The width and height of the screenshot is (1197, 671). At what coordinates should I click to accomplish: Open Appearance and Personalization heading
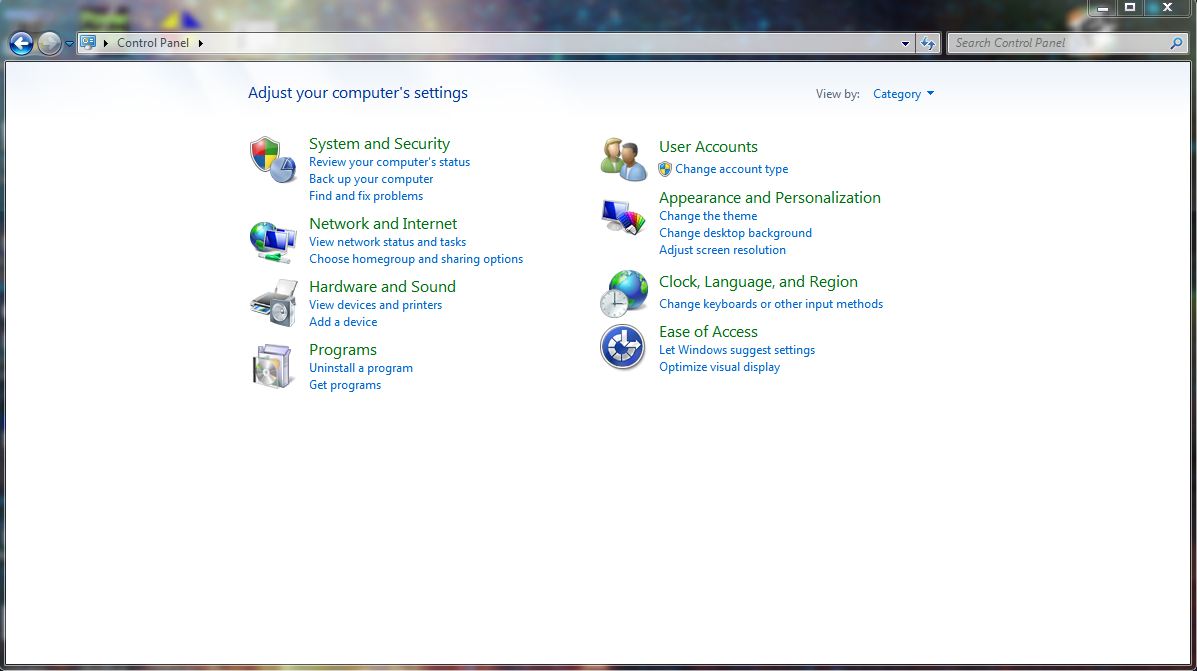[x=770, y=198]
